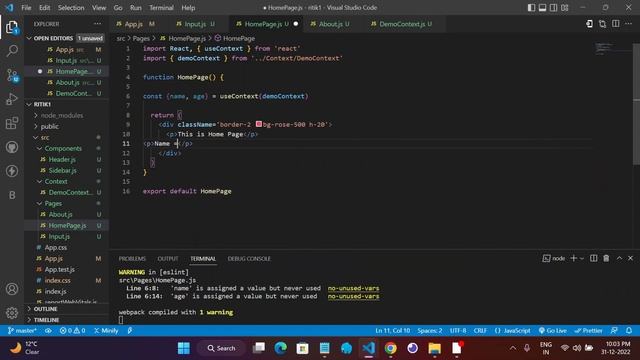Viewport: 640px width, 360px height.
Task: Toggle Prettier in status bar
Action: coord(588,331)
